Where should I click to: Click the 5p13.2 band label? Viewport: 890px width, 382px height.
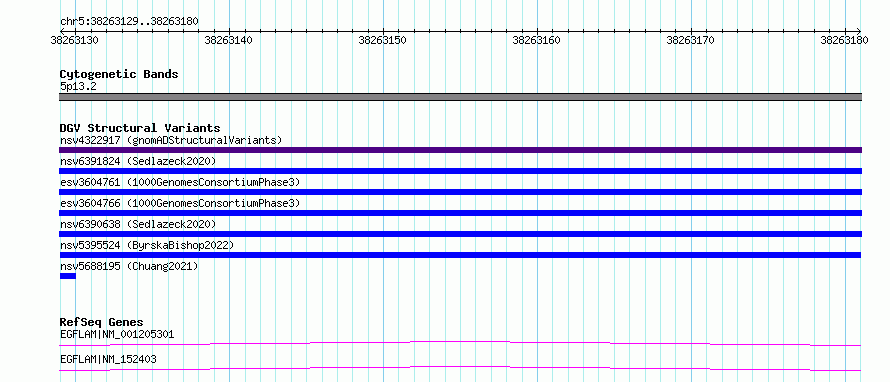(78, 86)
